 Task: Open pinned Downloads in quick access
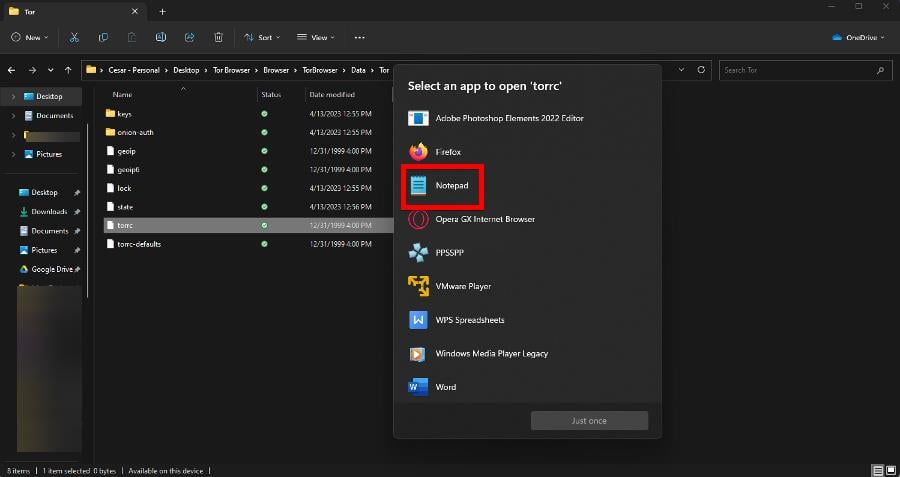point(49,212)
